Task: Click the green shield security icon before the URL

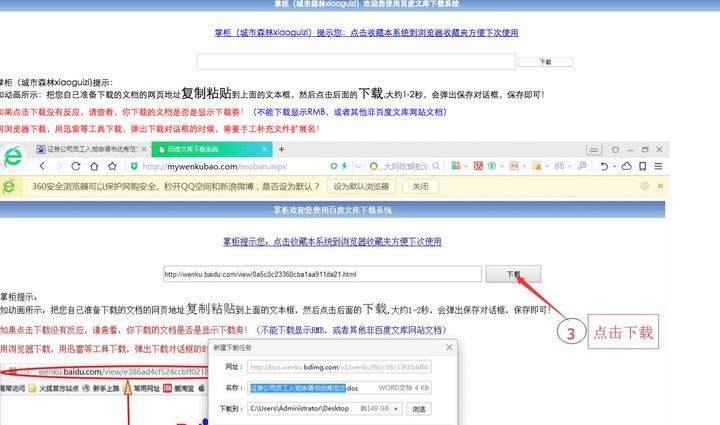Action: [x=134, y=166]
